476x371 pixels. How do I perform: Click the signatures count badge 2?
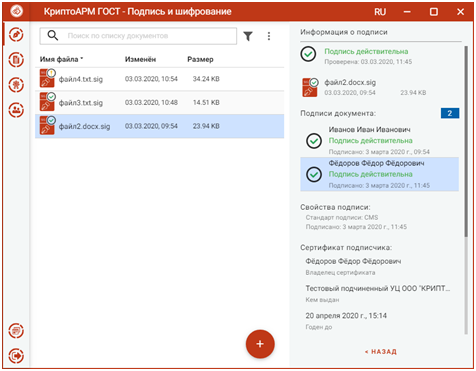(450, 113)
